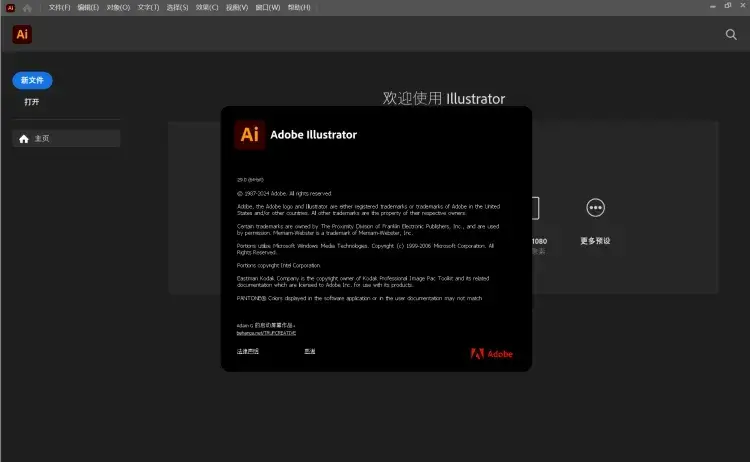The image size is (750, 462).
Task: Click the partially hidden 1080 preset icon
Action: click(535, 208)
